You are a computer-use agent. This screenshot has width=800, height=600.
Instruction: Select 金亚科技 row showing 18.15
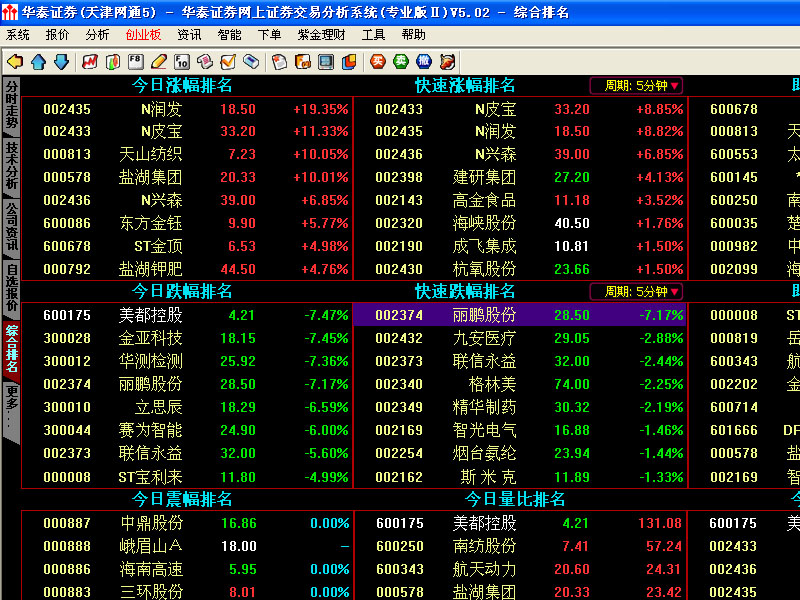[187, 338]
